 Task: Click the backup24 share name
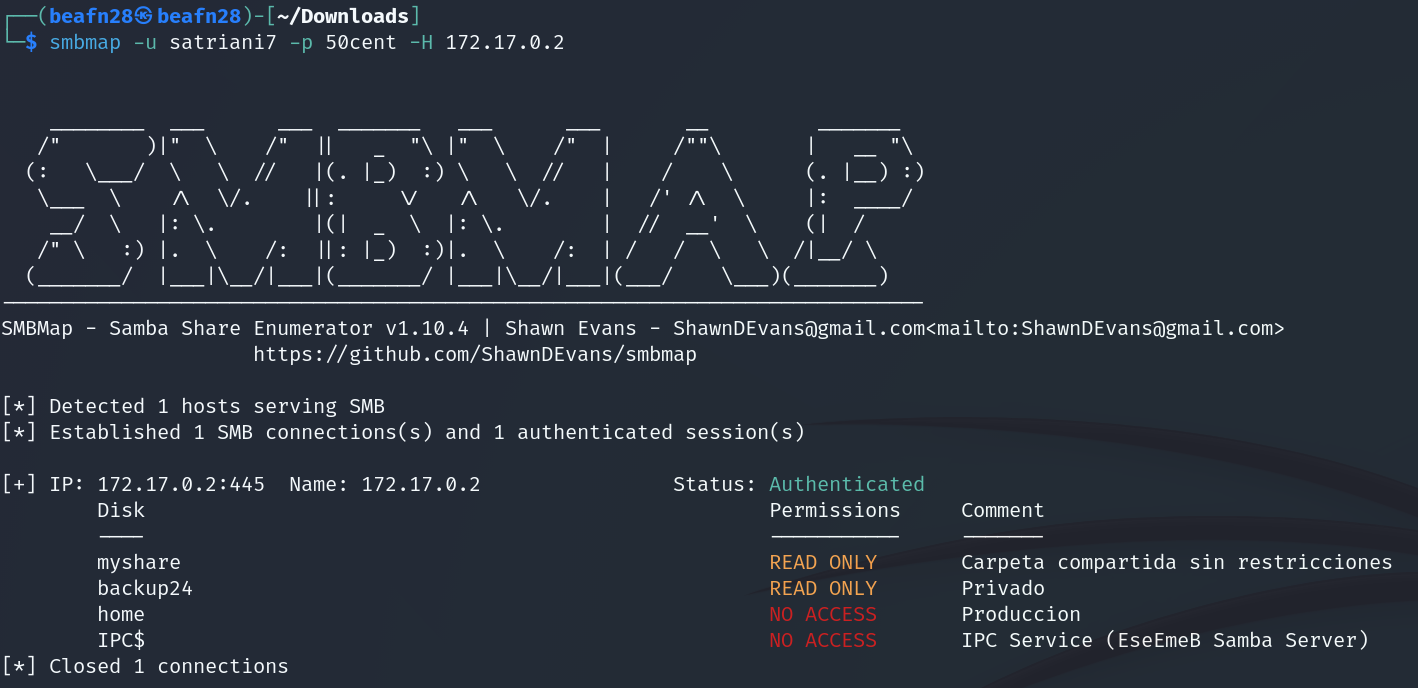pos(145,588)
